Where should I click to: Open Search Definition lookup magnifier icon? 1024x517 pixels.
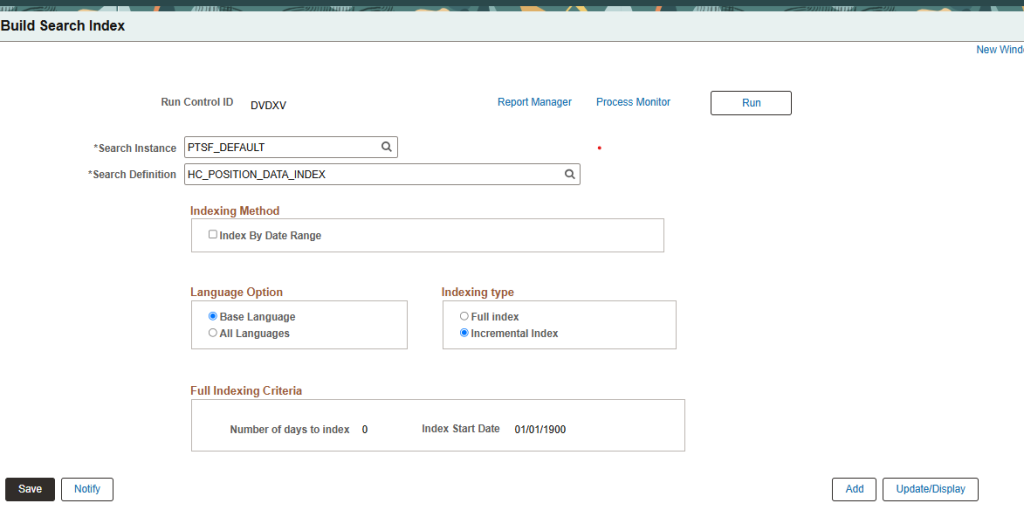(569, 174)
